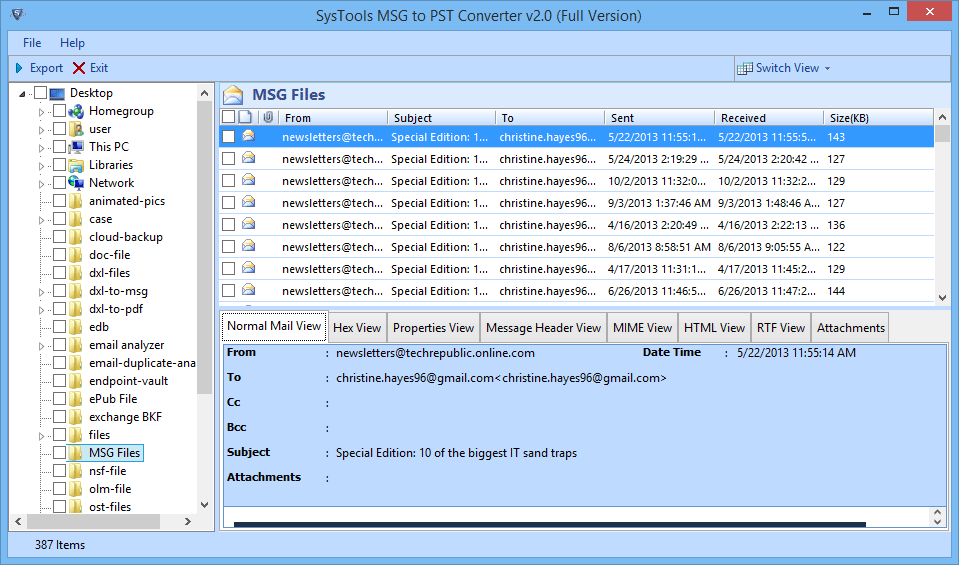Check the email row sent 5/22/2013
The image size is (959, 565).
(x=228, y=137)
